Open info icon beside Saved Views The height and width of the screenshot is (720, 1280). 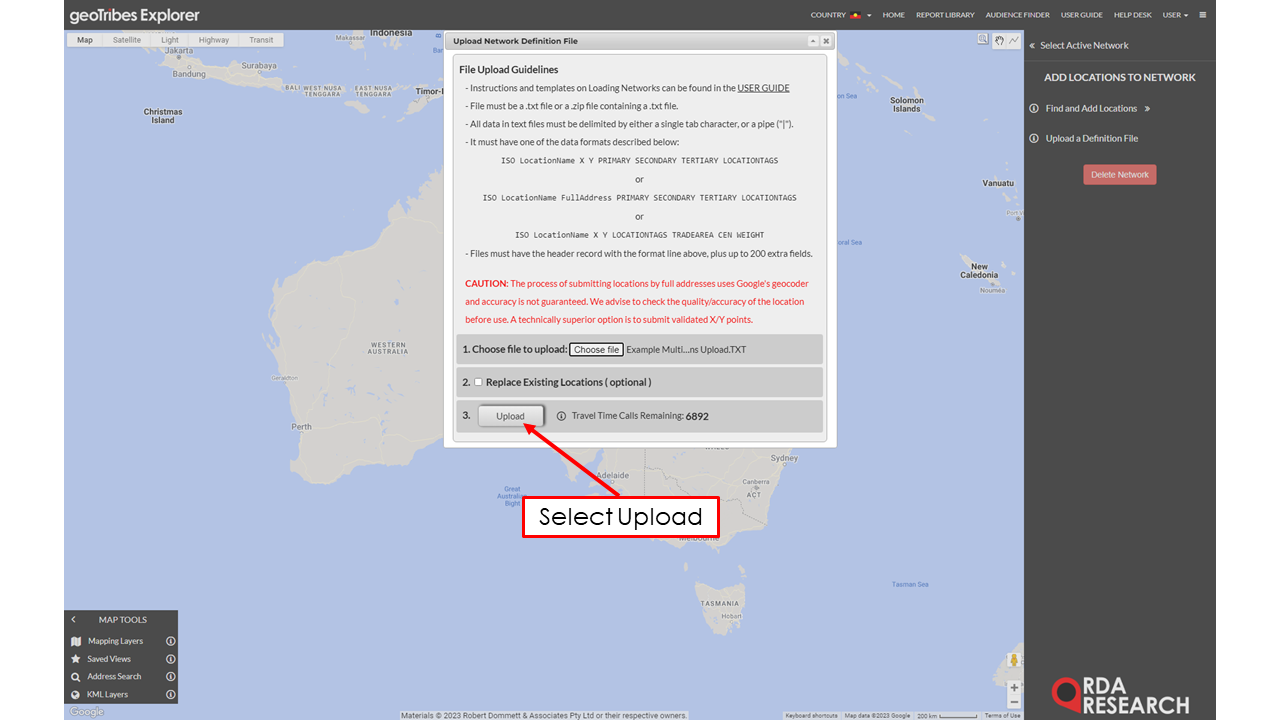170,659
